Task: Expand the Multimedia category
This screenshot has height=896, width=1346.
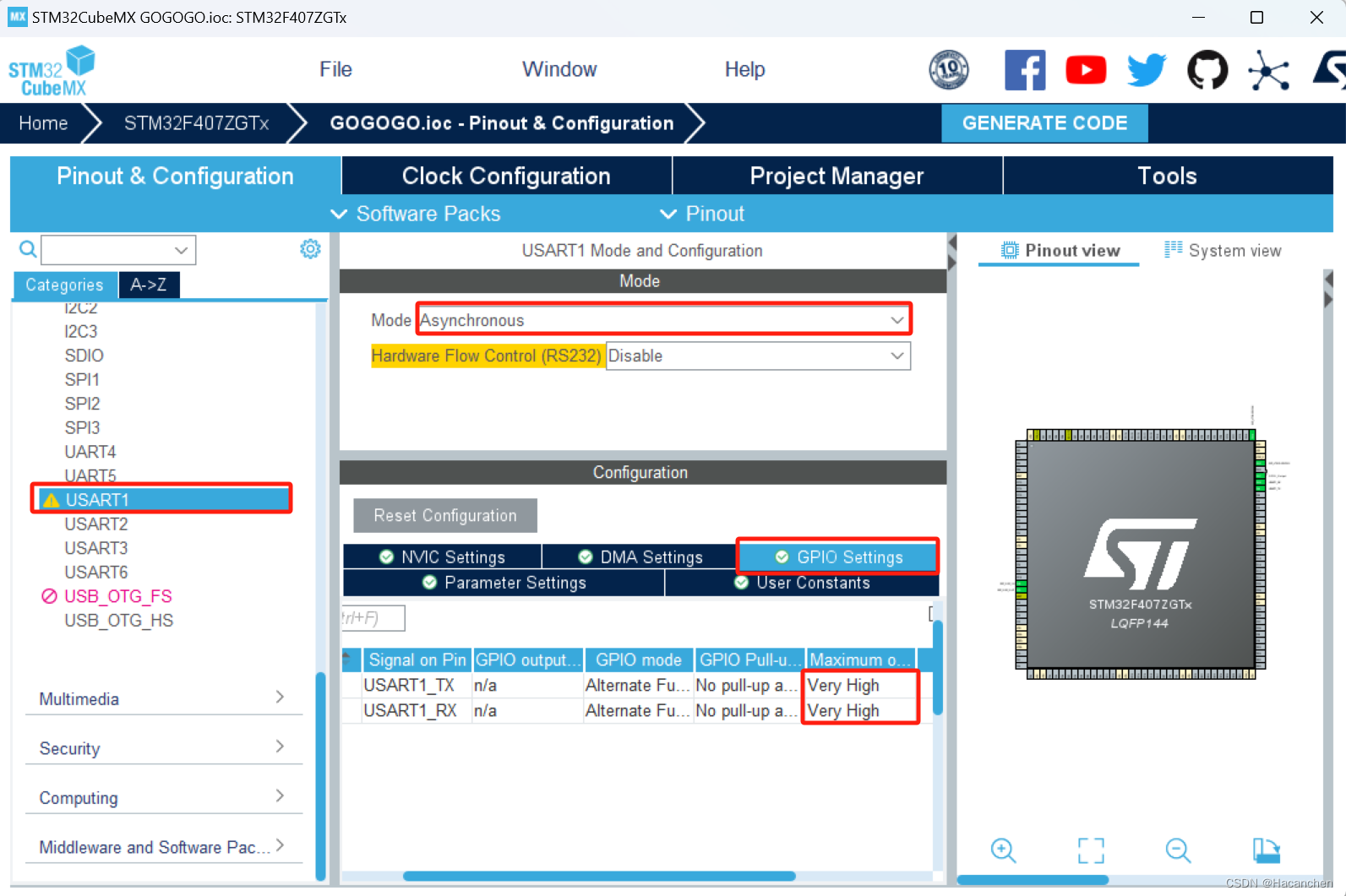Action: pyautogui.click(x=164, y=698)
